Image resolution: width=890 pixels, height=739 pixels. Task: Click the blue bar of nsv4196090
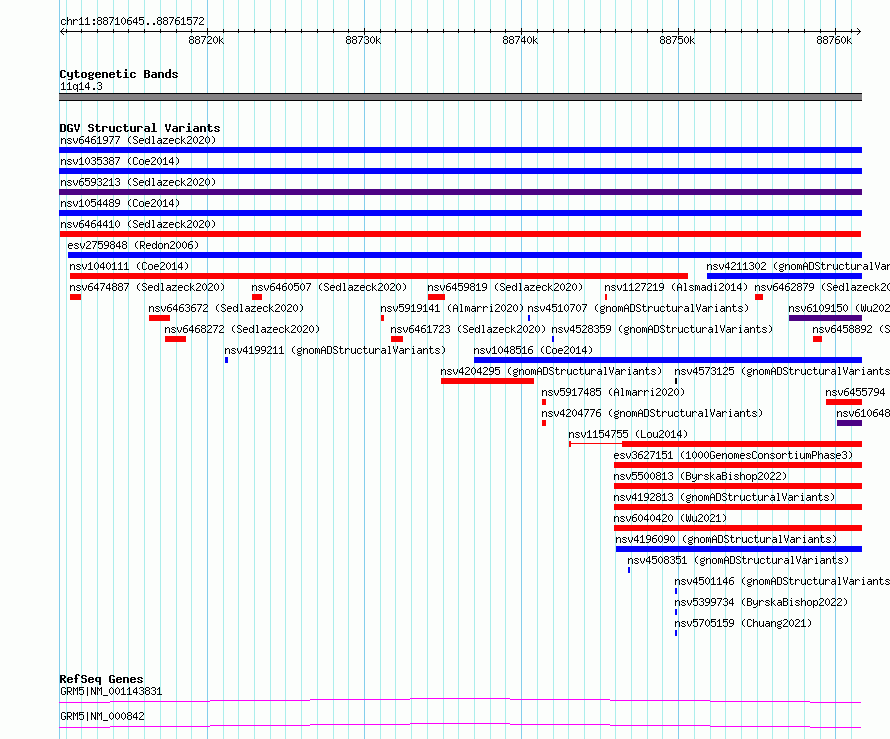[739, 549]
